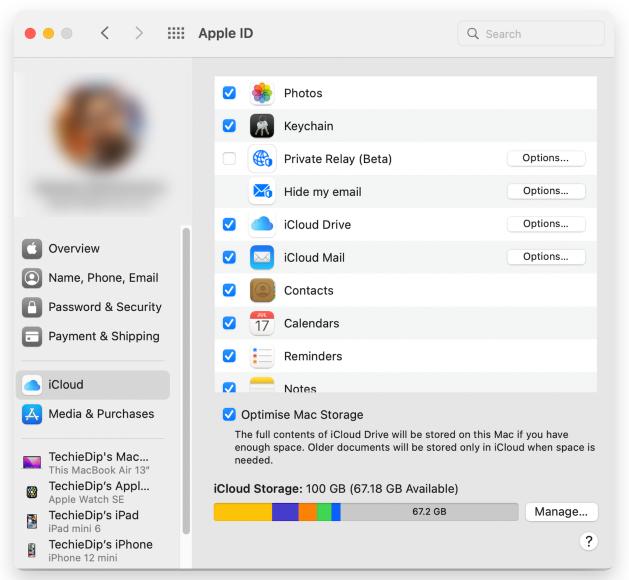Click the Reminders app icon

262,356
